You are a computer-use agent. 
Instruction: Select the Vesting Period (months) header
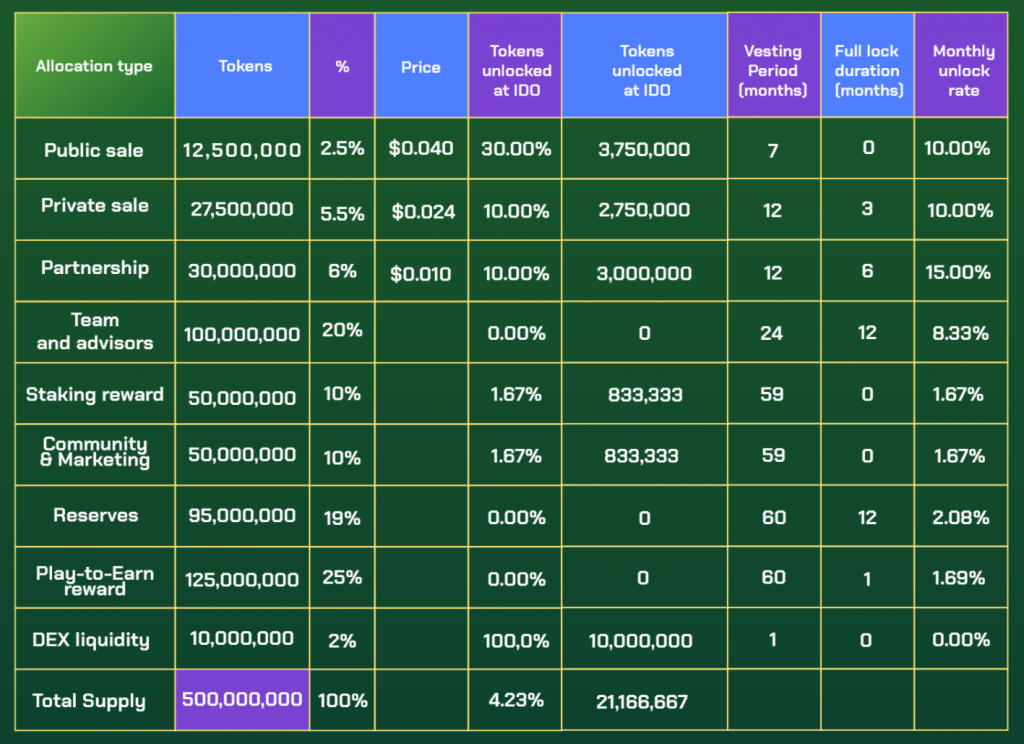point(772,71)
